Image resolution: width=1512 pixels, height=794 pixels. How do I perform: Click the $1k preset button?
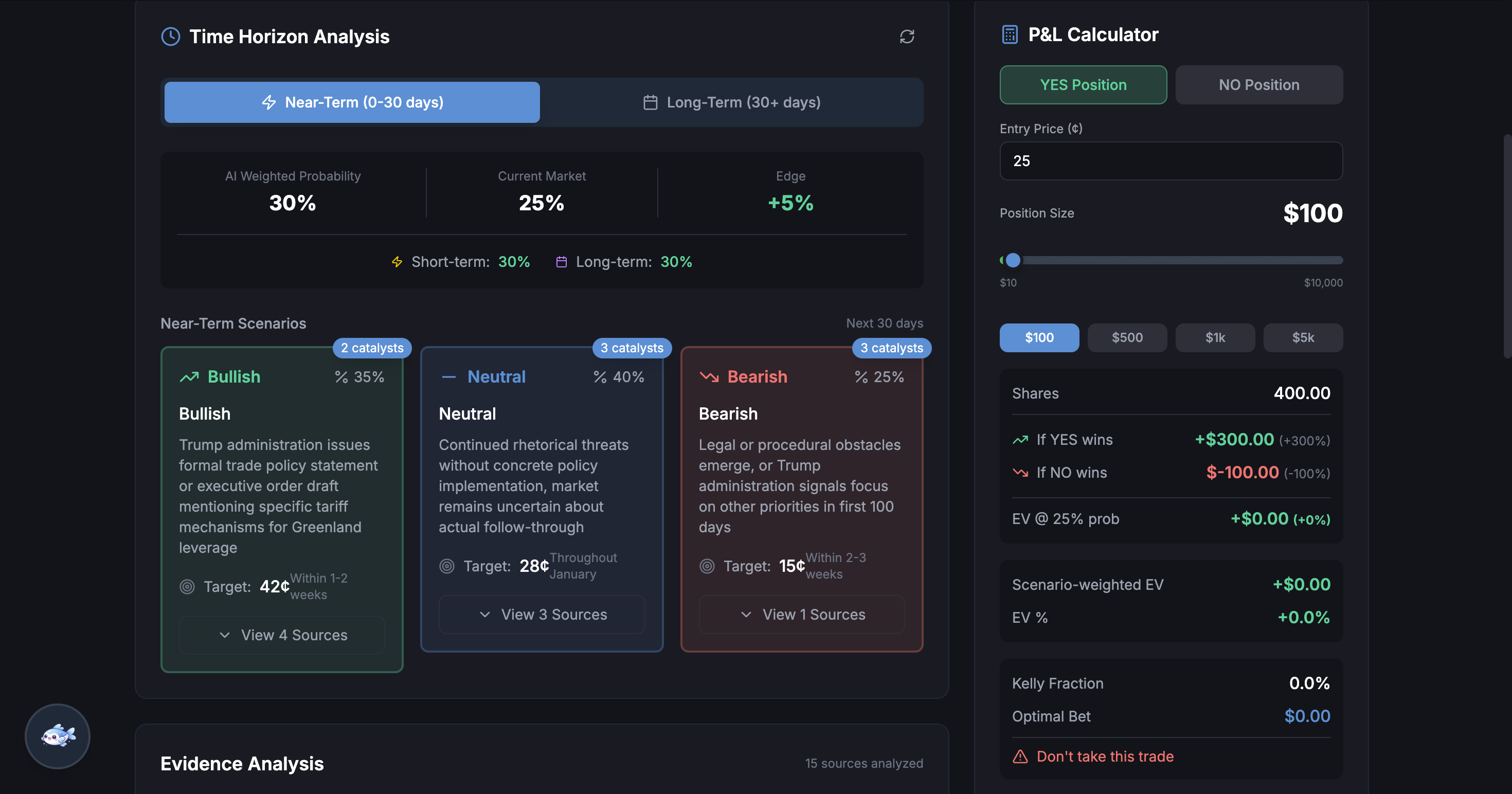1215,337
